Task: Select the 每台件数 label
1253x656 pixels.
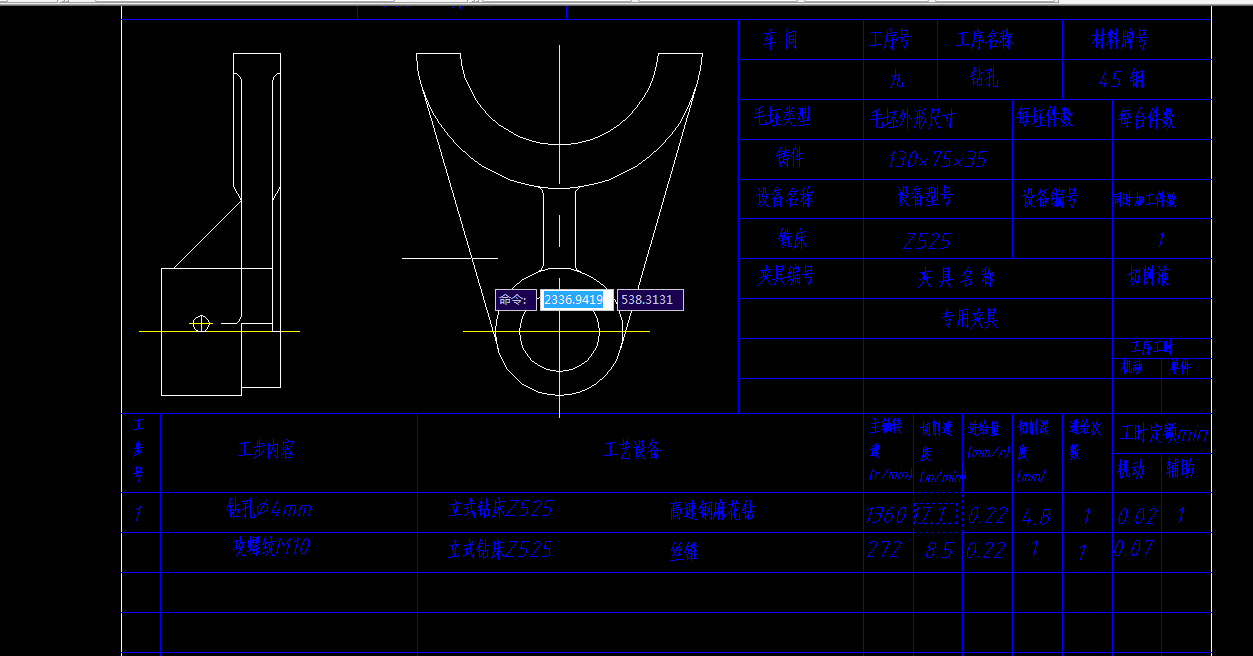Action: point(1147,118)
